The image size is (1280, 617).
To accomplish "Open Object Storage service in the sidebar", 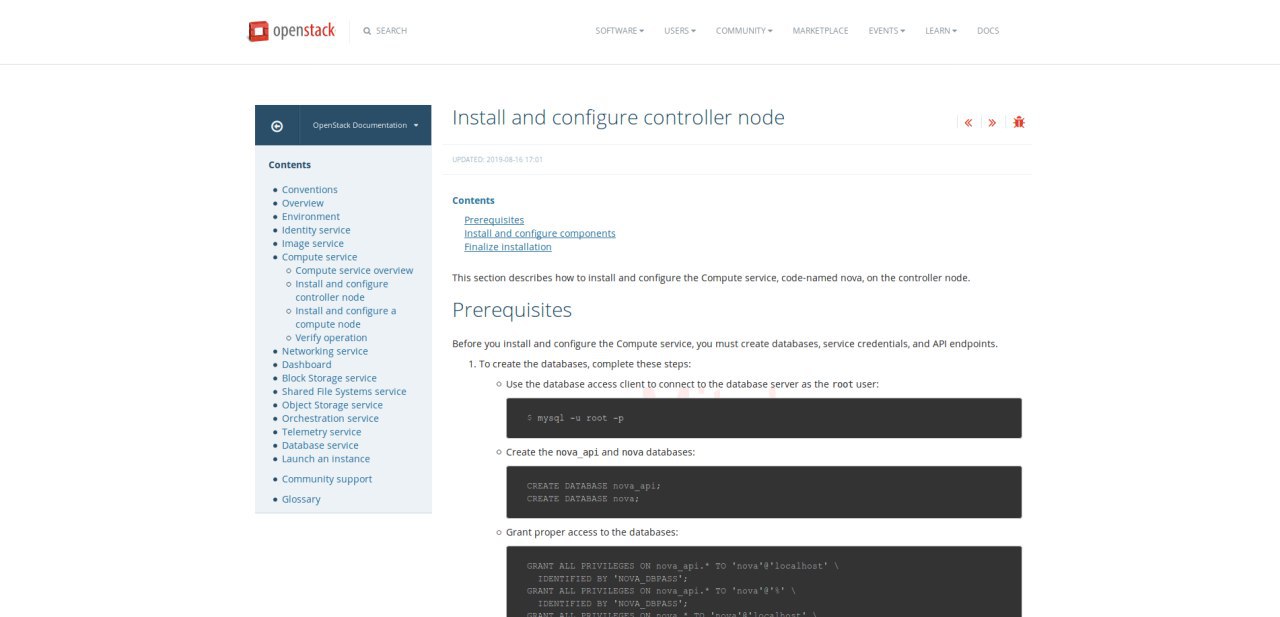I will (332, 405).
